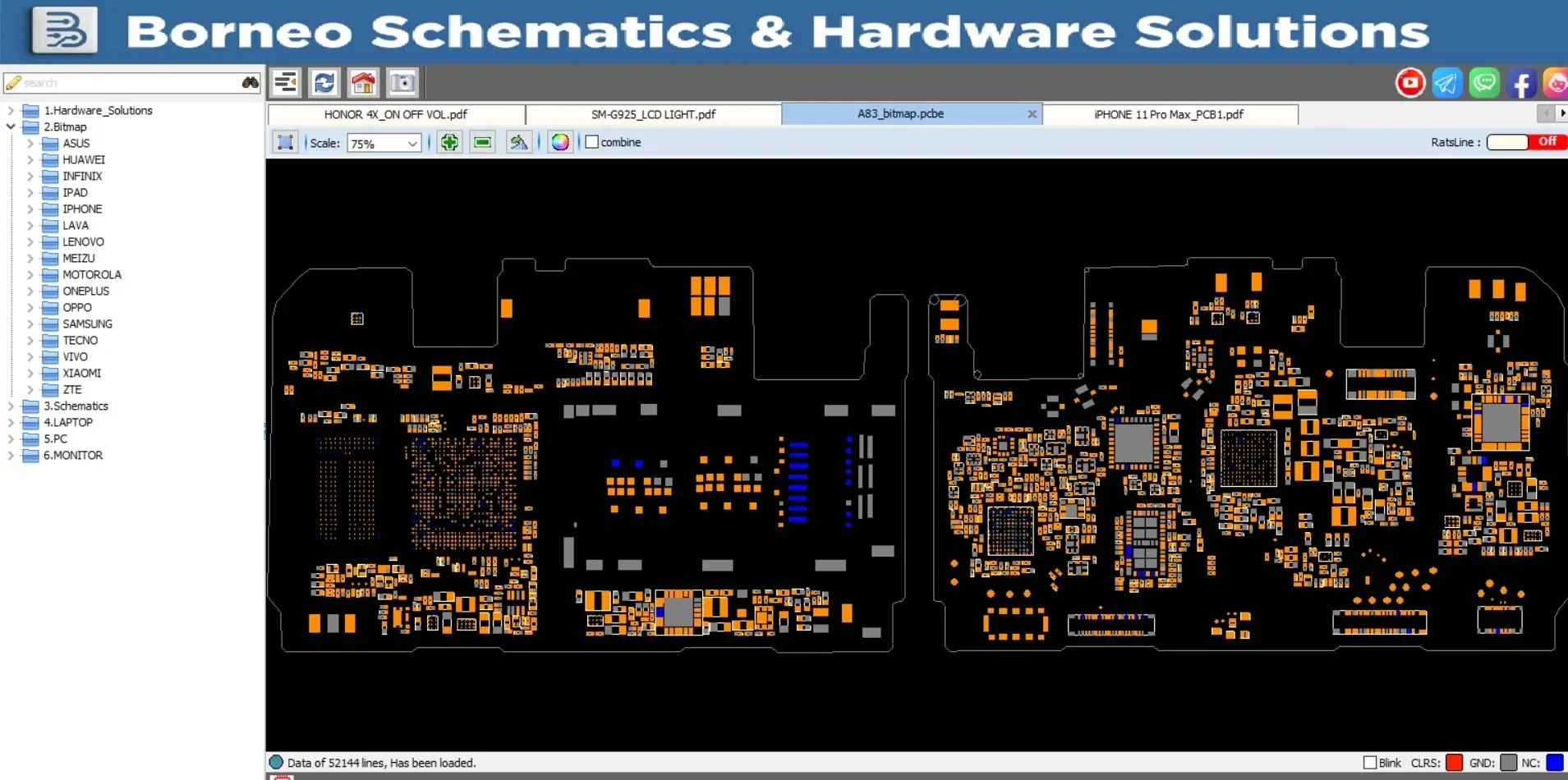
Task: Take a screenshot with the camera icon
Action: pos(402,83)
